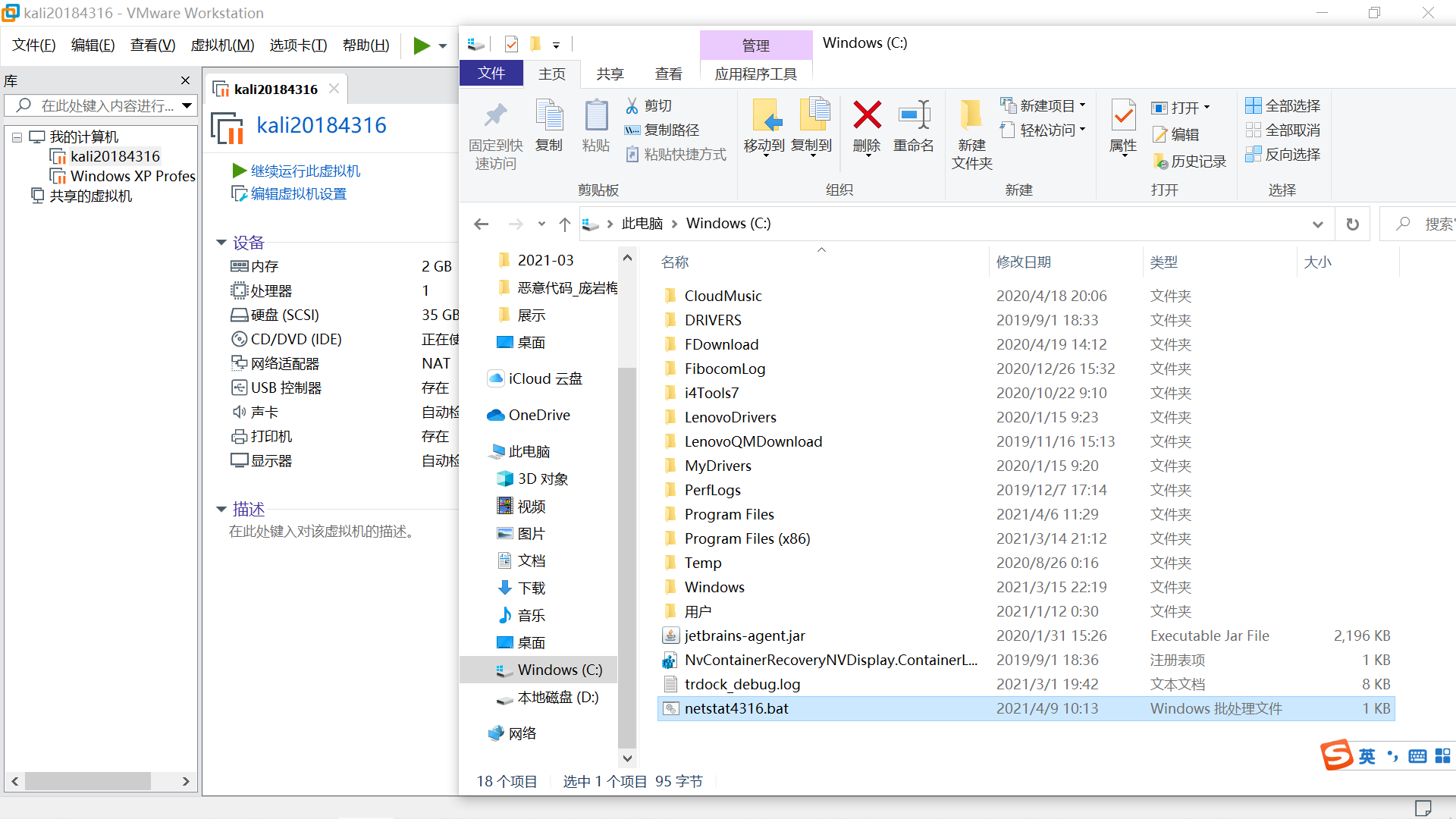
Task: Click Edit virtual machine settings link
Action: [x=298, y=194]
